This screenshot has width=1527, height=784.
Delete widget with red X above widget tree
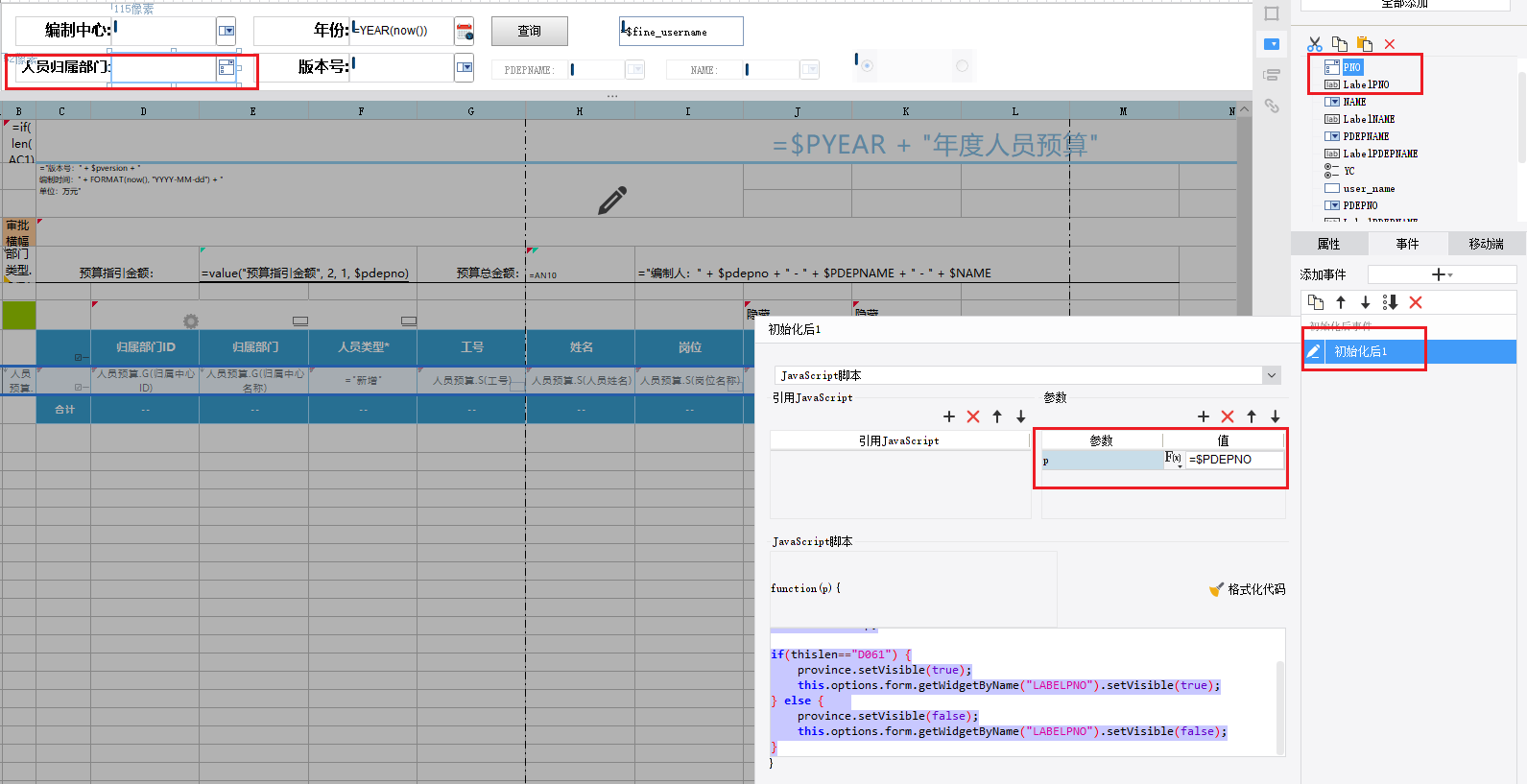(x=1390, y=44)
